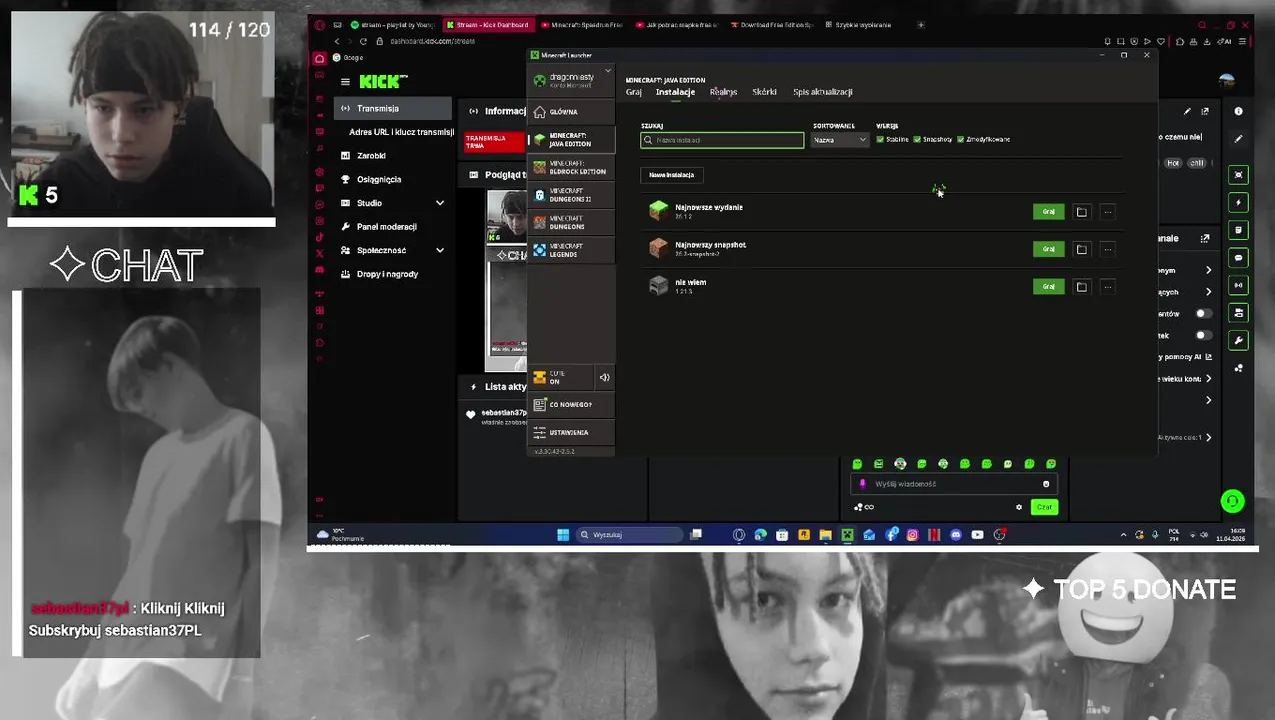Image resolution: width=1275 pixels, height=720 pixels.
Task: Click Graj for nie wiem installation
Action: [x=1048, y=287]
